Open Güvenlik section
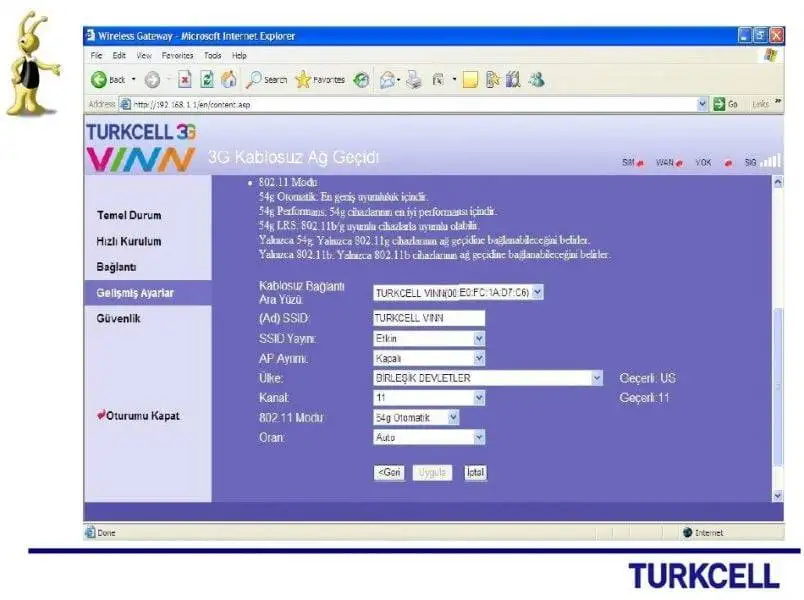Screen dimensions: 804x600 (118, 318)
